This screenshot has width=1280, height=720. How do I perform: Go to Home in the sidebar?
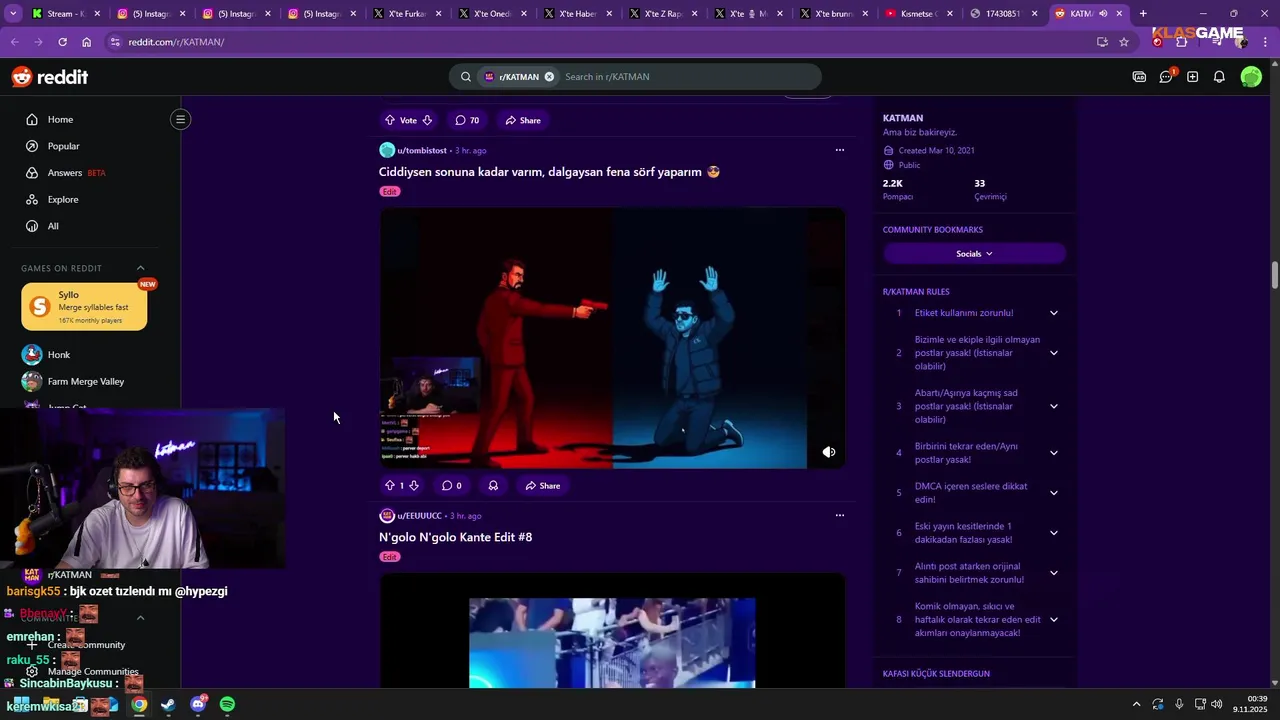tap(60, 119)
